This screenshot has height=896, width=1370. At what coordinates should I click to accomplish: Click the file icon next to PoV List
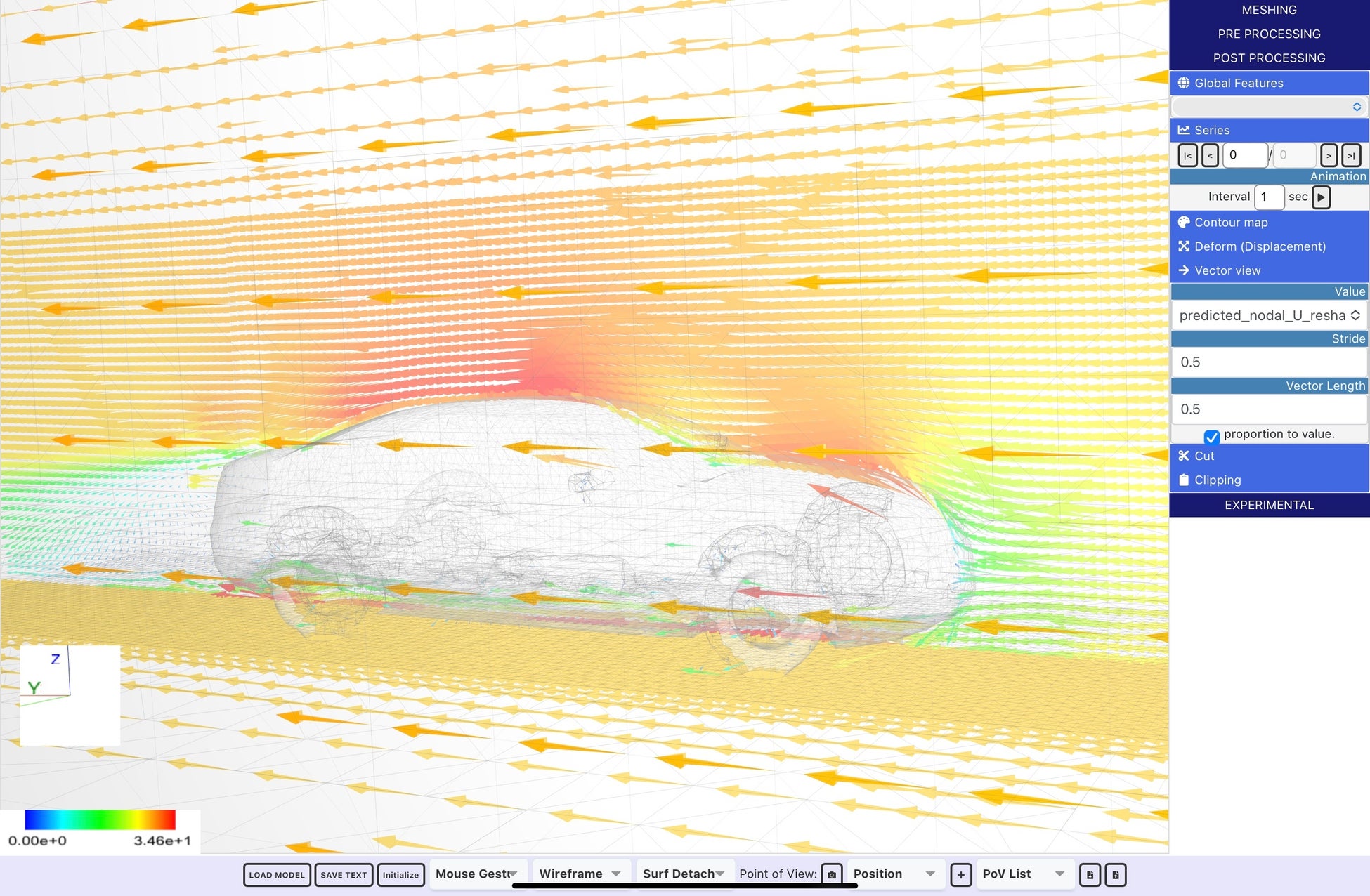pos(1090,874)
